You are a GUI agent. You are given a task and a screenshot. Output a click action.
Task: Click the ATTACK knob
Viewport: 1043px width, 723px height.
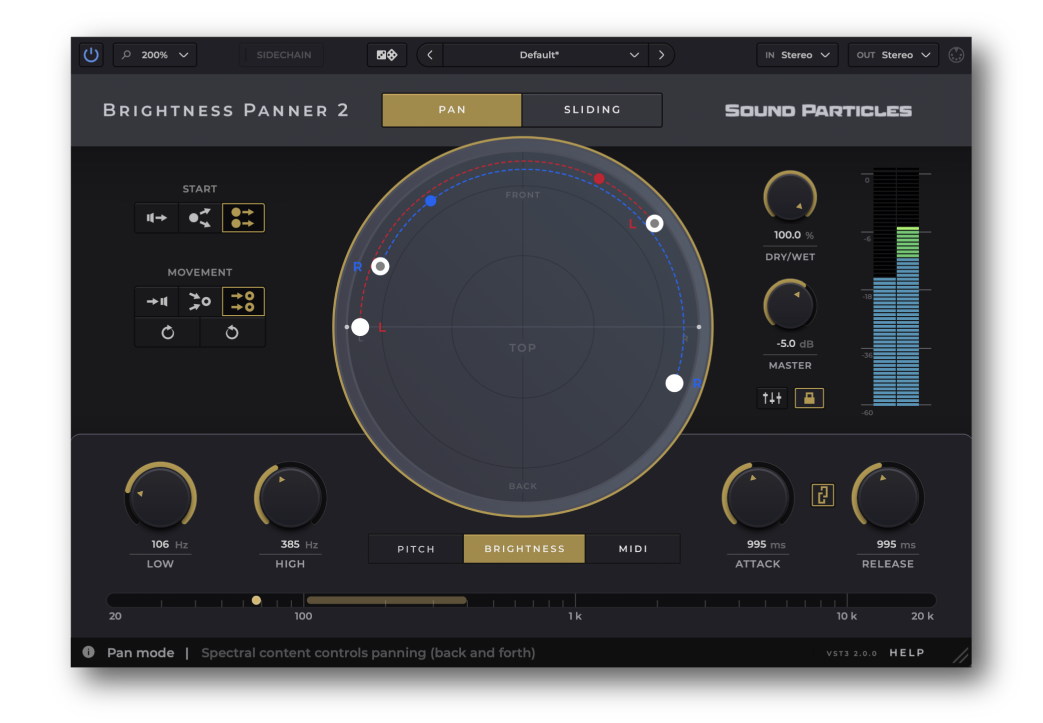pos(758,497)
